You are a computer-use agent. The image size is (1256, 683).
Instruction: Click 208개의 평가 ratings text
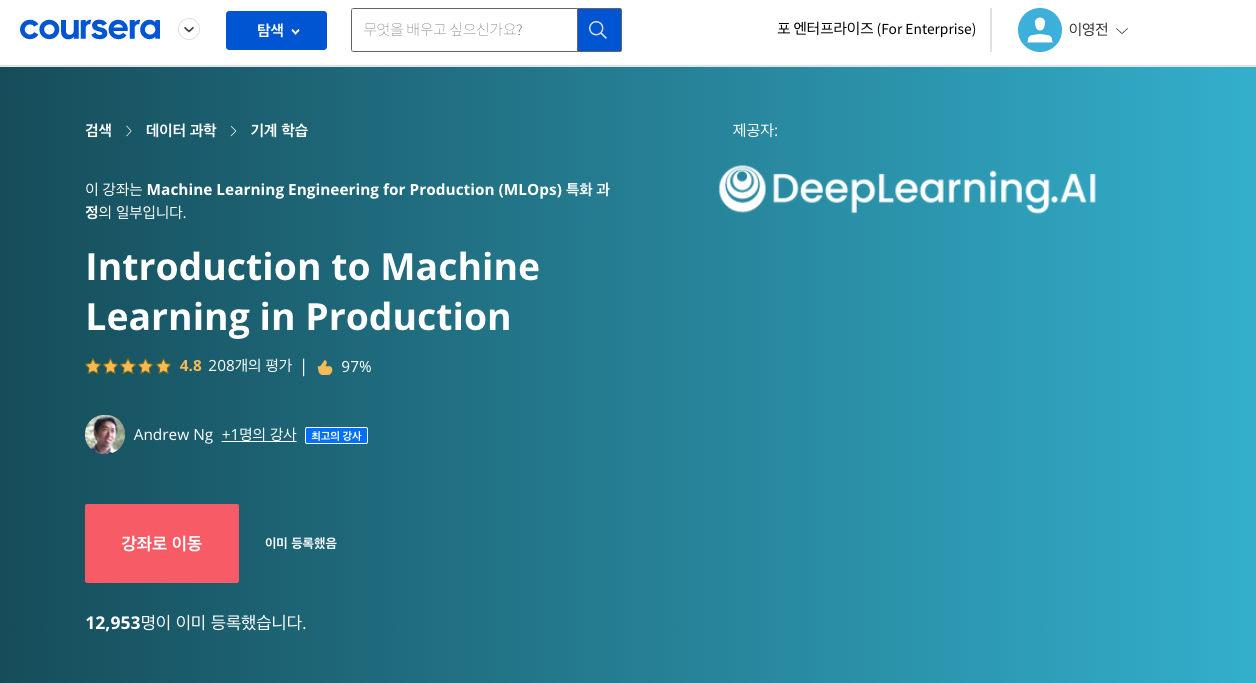click(x=250, y=366)
